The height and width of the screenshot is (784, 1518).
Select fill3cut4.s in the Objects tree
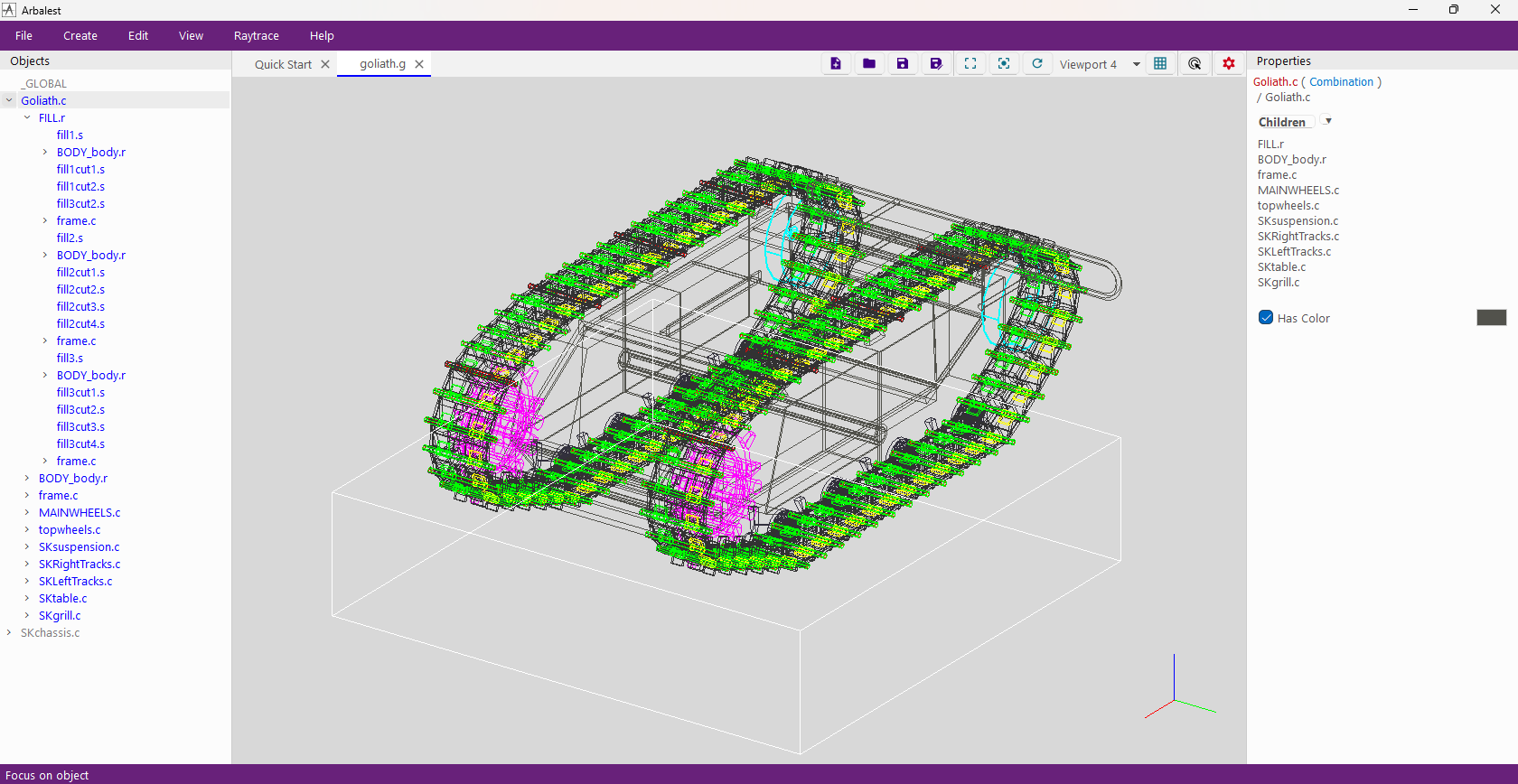point(80,443)
